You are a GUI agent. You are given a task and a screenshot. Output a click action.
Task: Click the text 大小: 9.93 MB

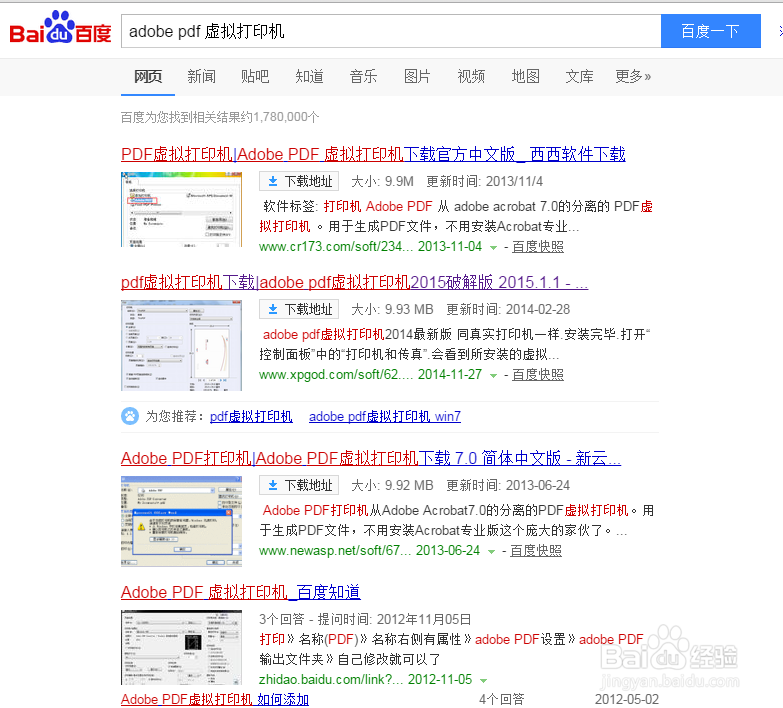[x=392, y=310]
